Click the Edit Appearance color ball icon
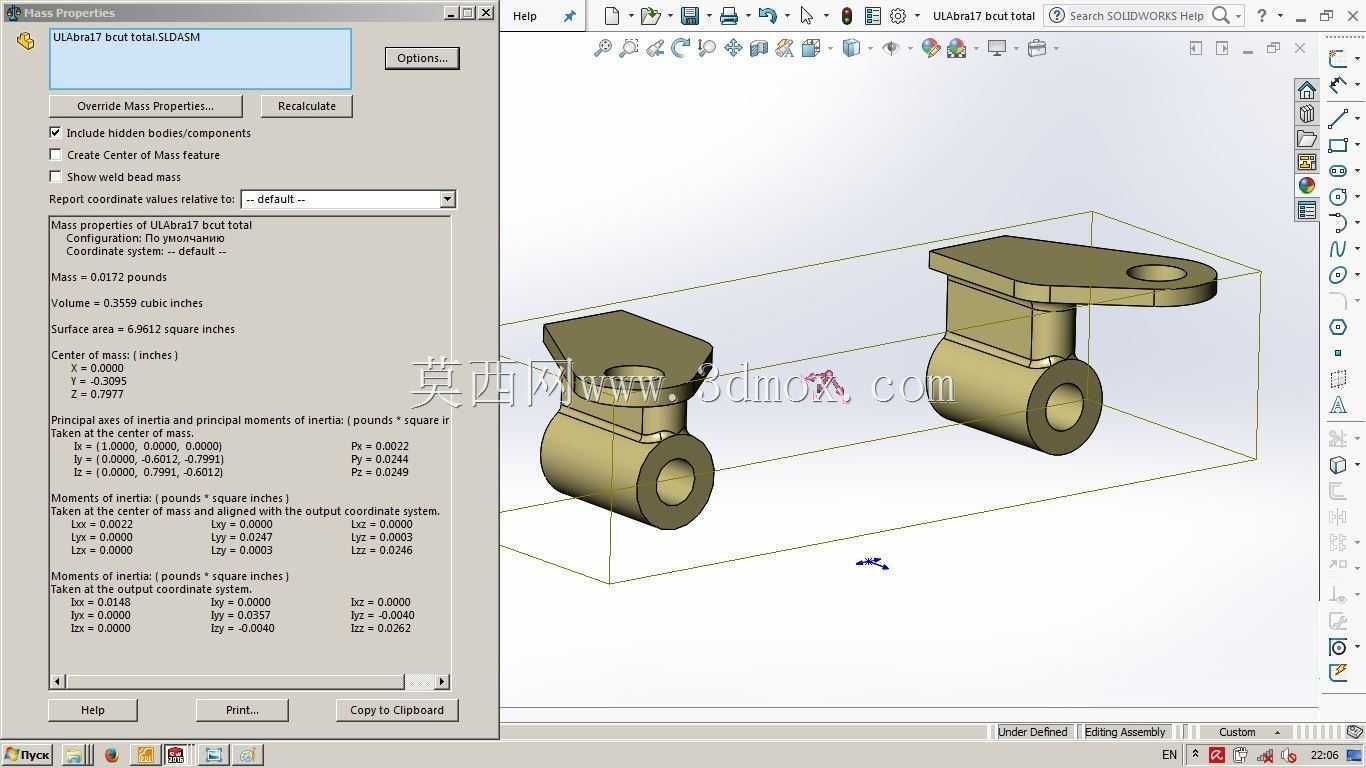This screenshot has height=768, width=1366. click(931, 48)
